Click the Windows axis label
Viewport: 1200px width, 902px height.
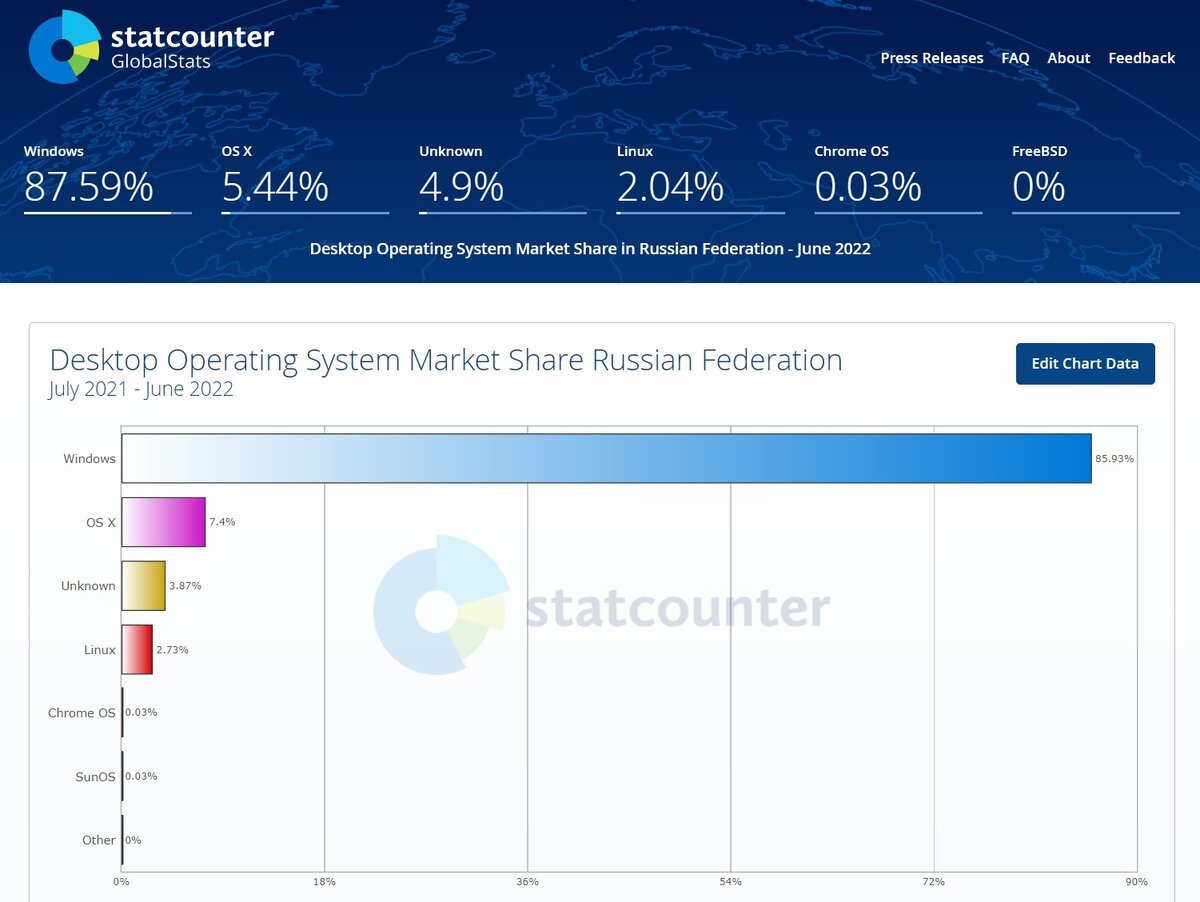[x=89, y=459]
